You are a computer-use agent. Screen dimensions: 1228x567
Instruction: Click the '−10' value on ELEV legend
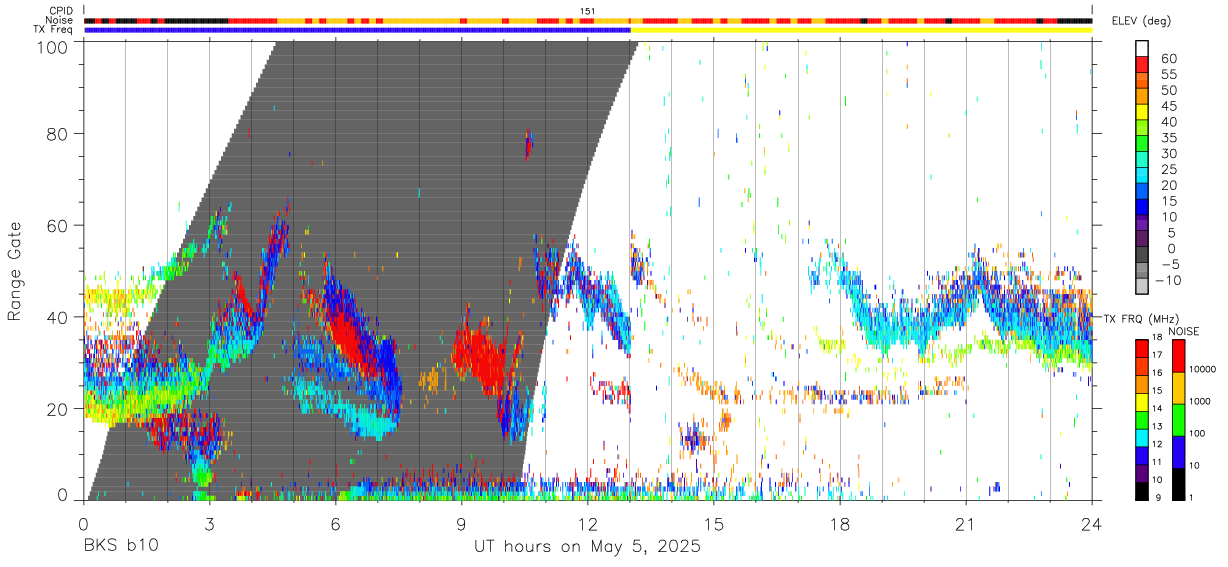(1166, 281)
